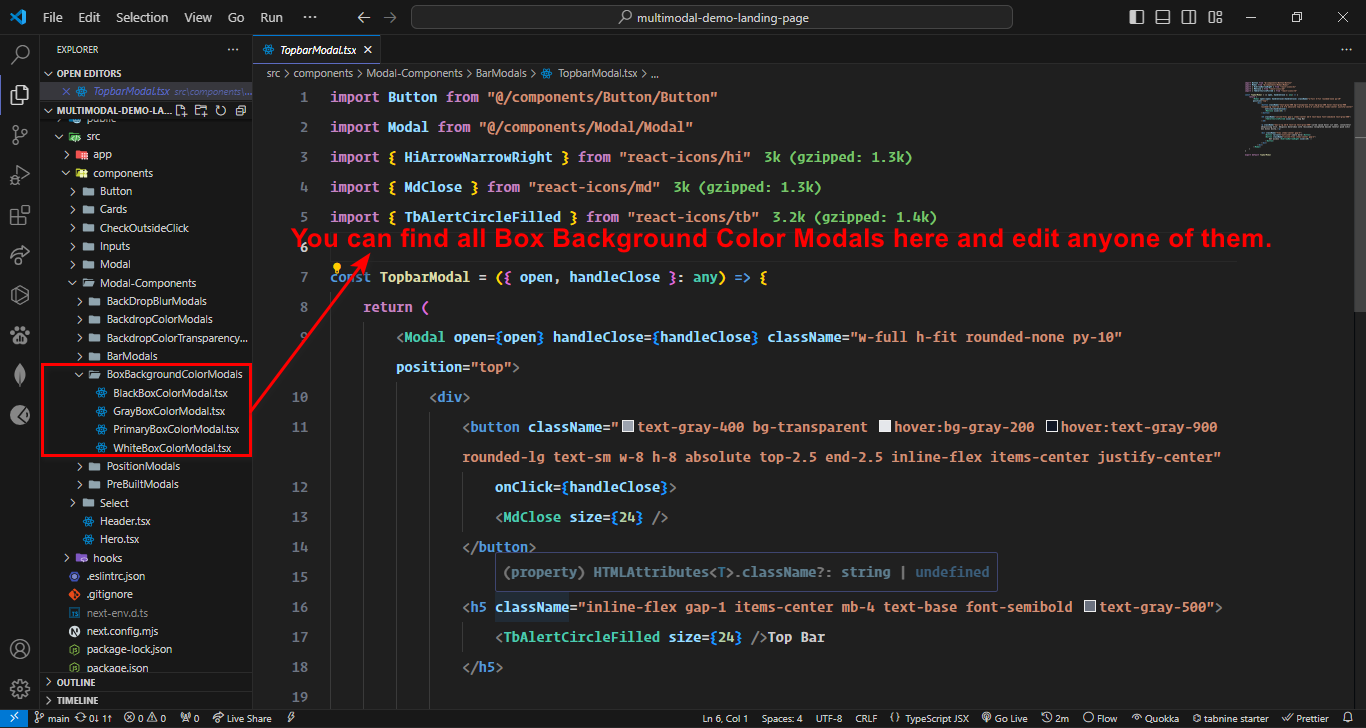The image size is (1366, 728).
Task: Click text-gray-500 color swatch on line 16
Action: [1090, 607]
